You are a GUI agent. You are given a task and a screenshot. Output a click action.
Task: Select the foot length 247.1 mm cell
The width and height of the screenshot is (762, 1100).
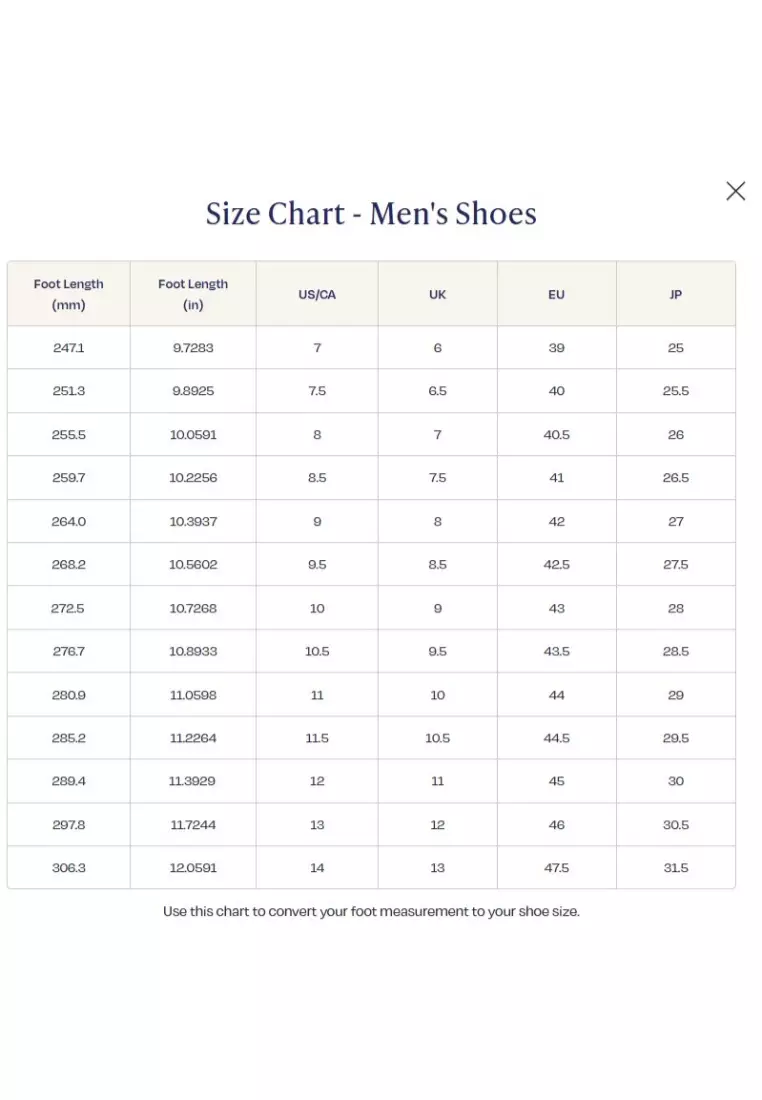coord(68,347)
